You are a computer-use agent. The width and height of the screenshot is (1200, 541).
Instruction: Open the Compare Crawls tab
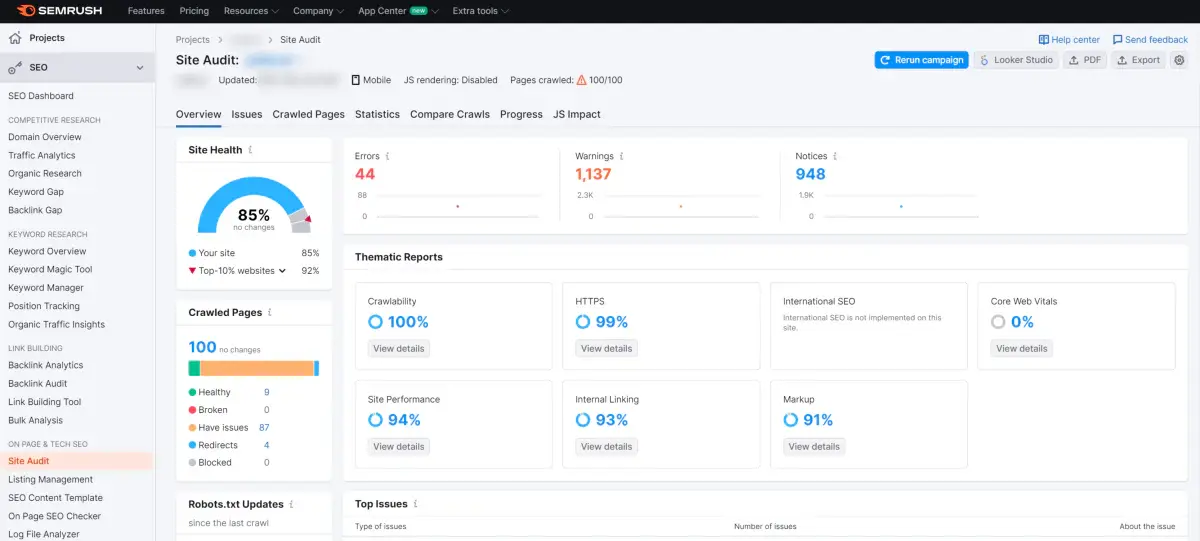click(x=450, y=114)
